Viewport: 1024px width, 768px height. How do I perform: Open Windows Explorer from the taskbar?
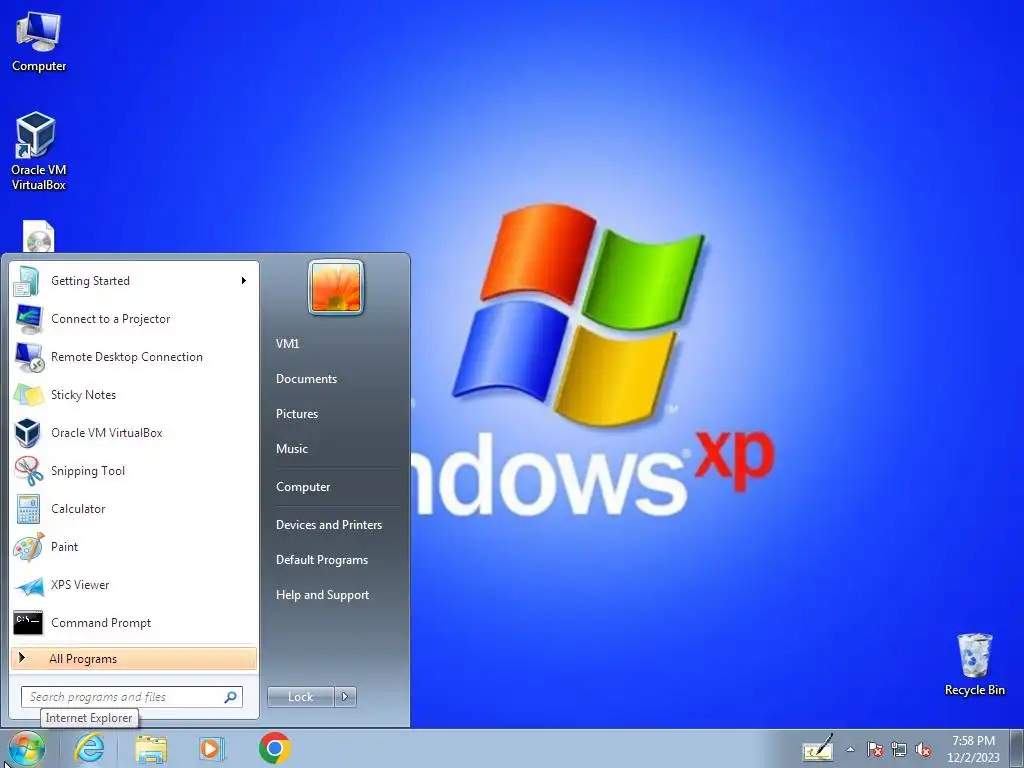tap(151, 749)
